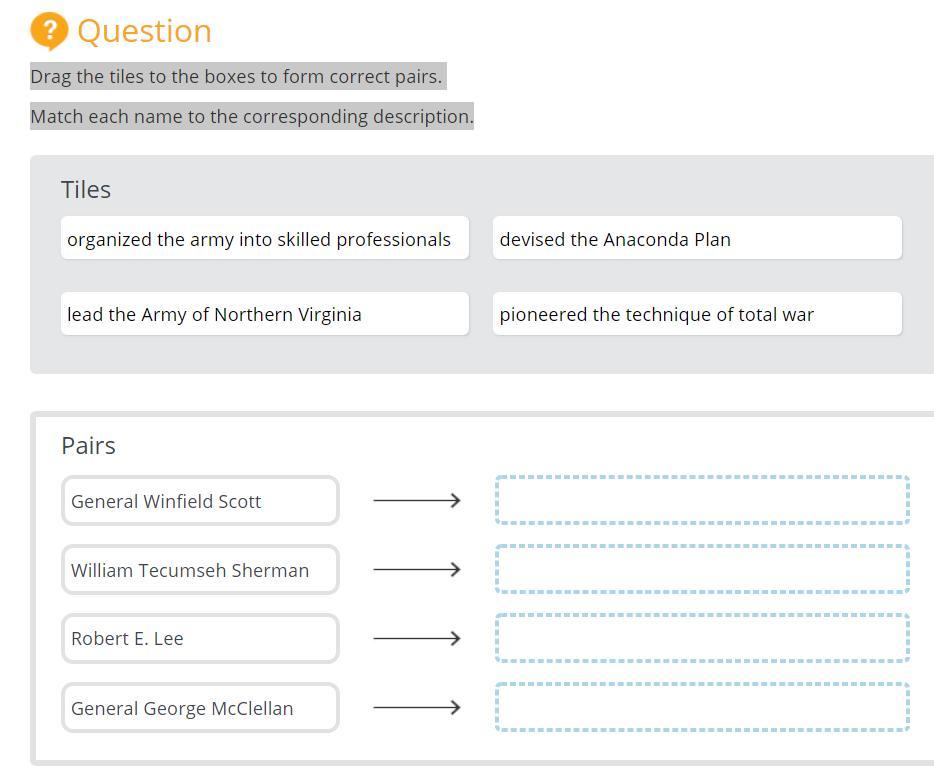This screenshot has height=766, width=934.
Task: Click the 'Match each name' instruction text
Action: (252, 116)
